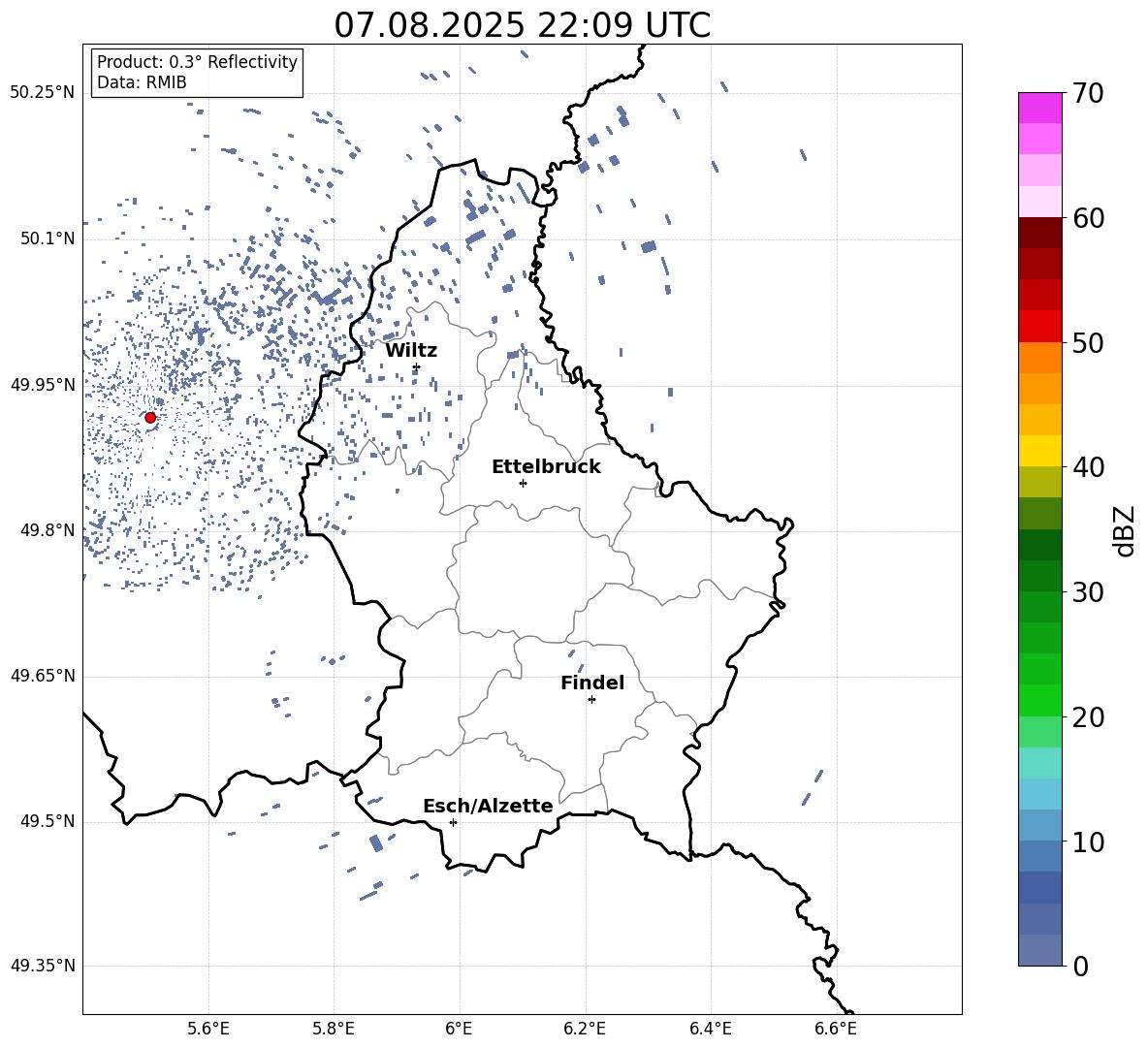Click the Ettelbruck station cross marker
Screen dimensions: 1148x1048
tap(523, 483)
